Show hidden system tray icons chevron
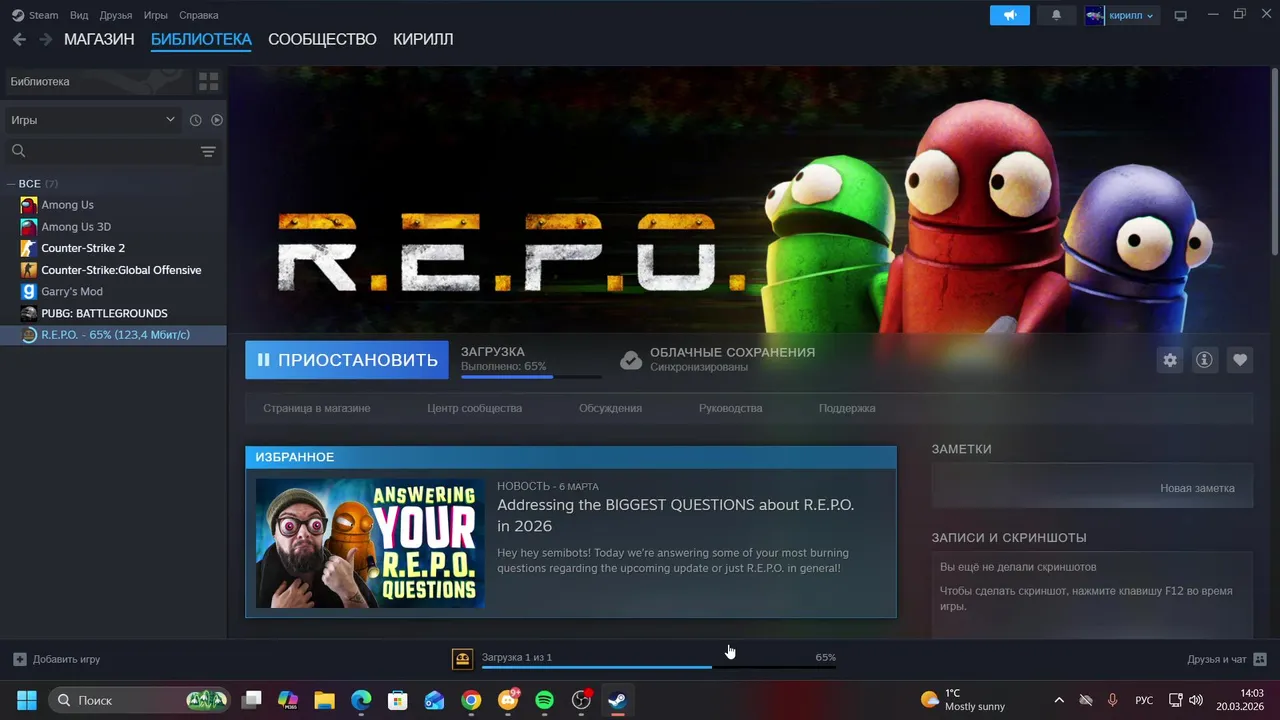This screenshot has width=1280, height=720. point(1059,700)
